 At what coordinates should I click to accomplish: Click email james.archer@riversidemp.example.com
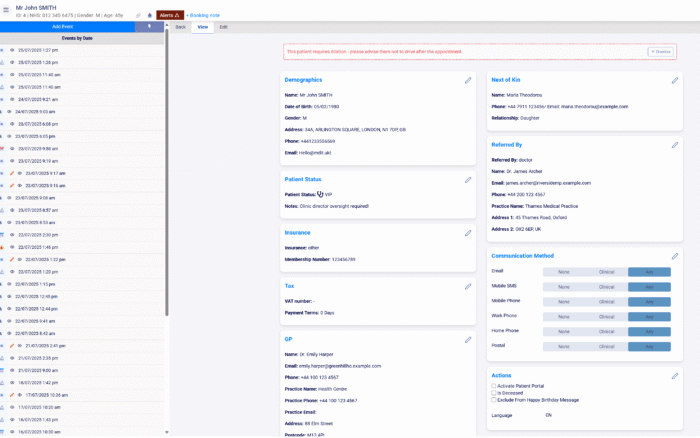(x=548, y=183)
